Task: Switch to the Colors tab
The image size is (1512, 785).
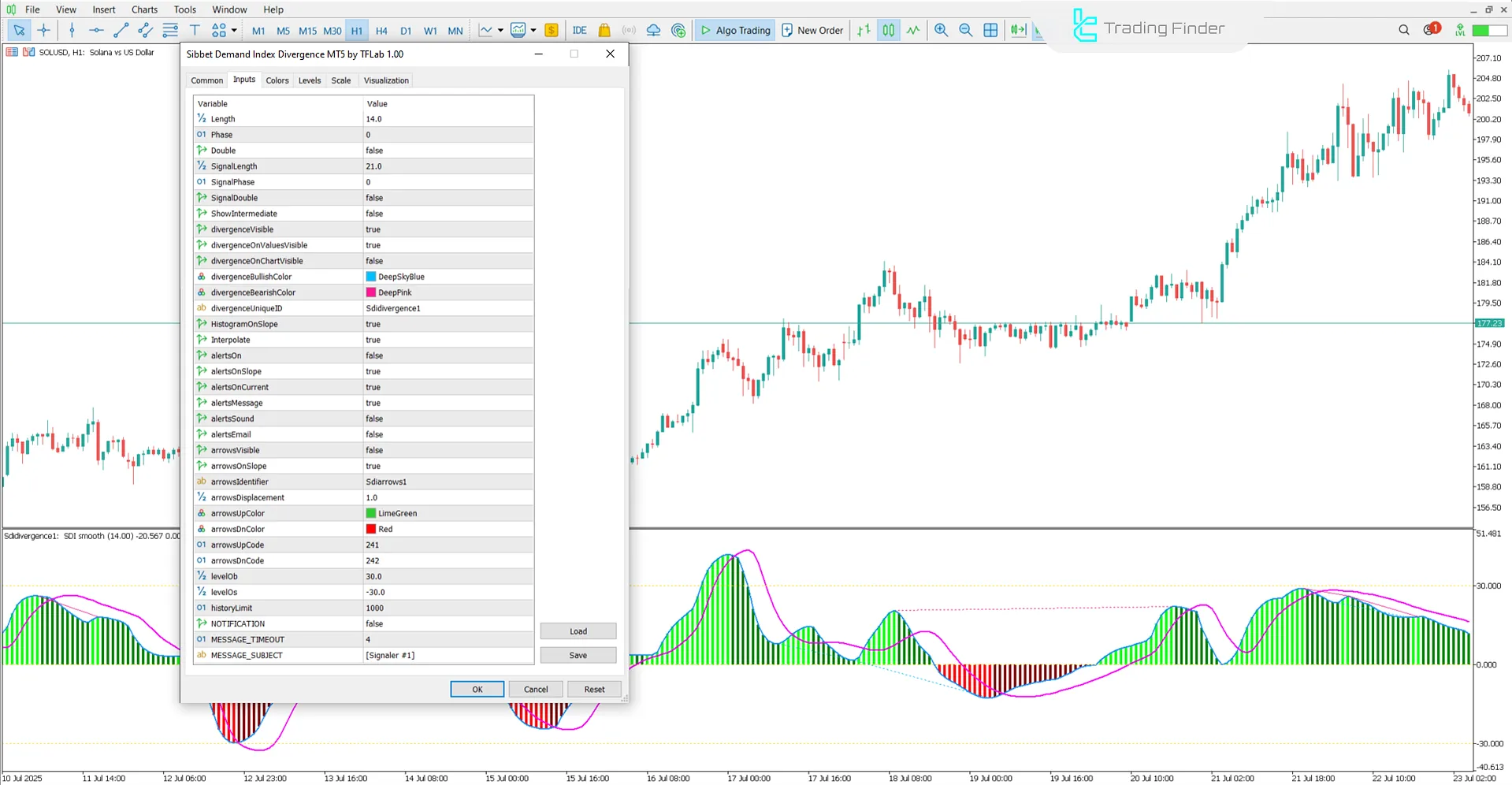Action: click(x=277, y=80)
